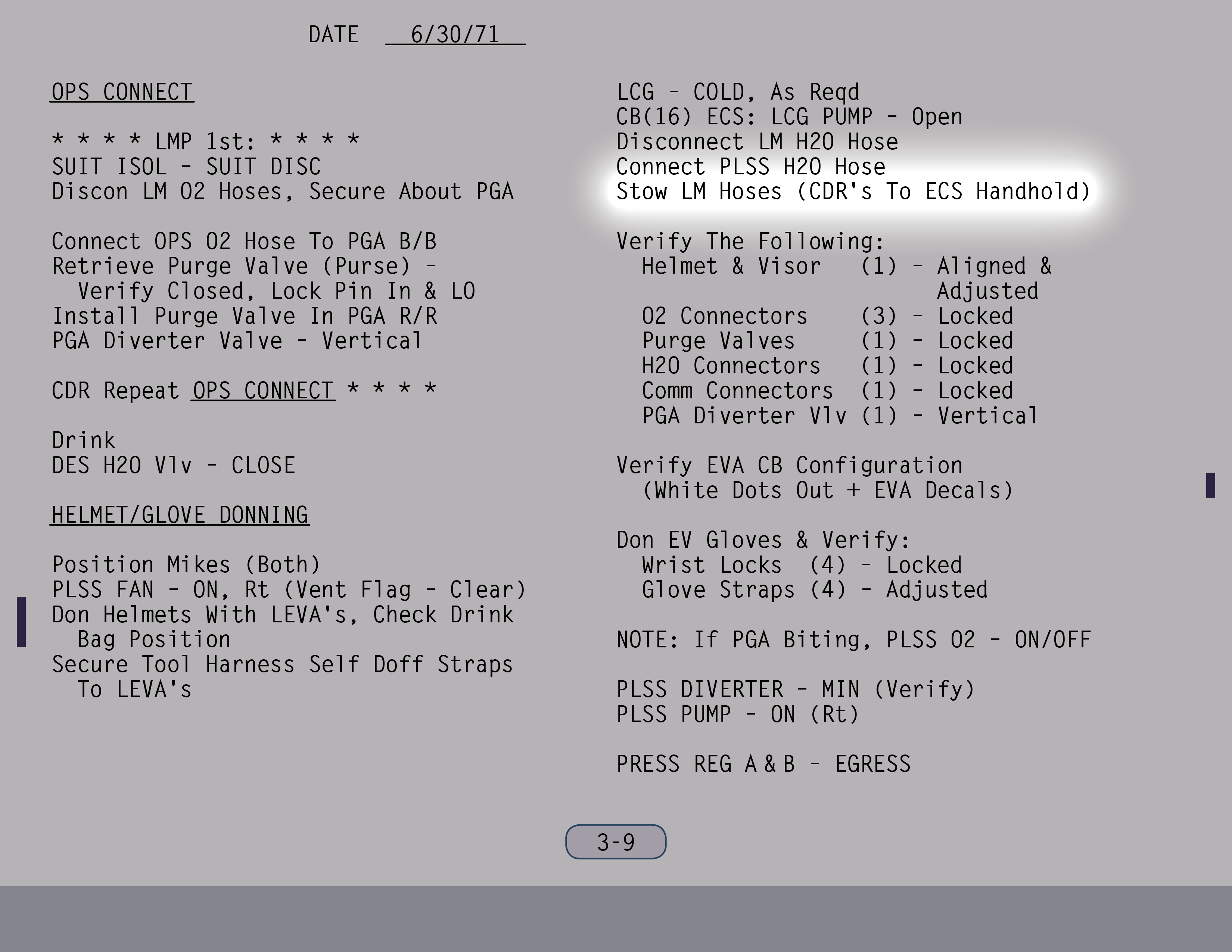Click the PRESS REG A & B - EGRESS line
Viewport: 1232px width, 952px height.
(x=763, y=764)
